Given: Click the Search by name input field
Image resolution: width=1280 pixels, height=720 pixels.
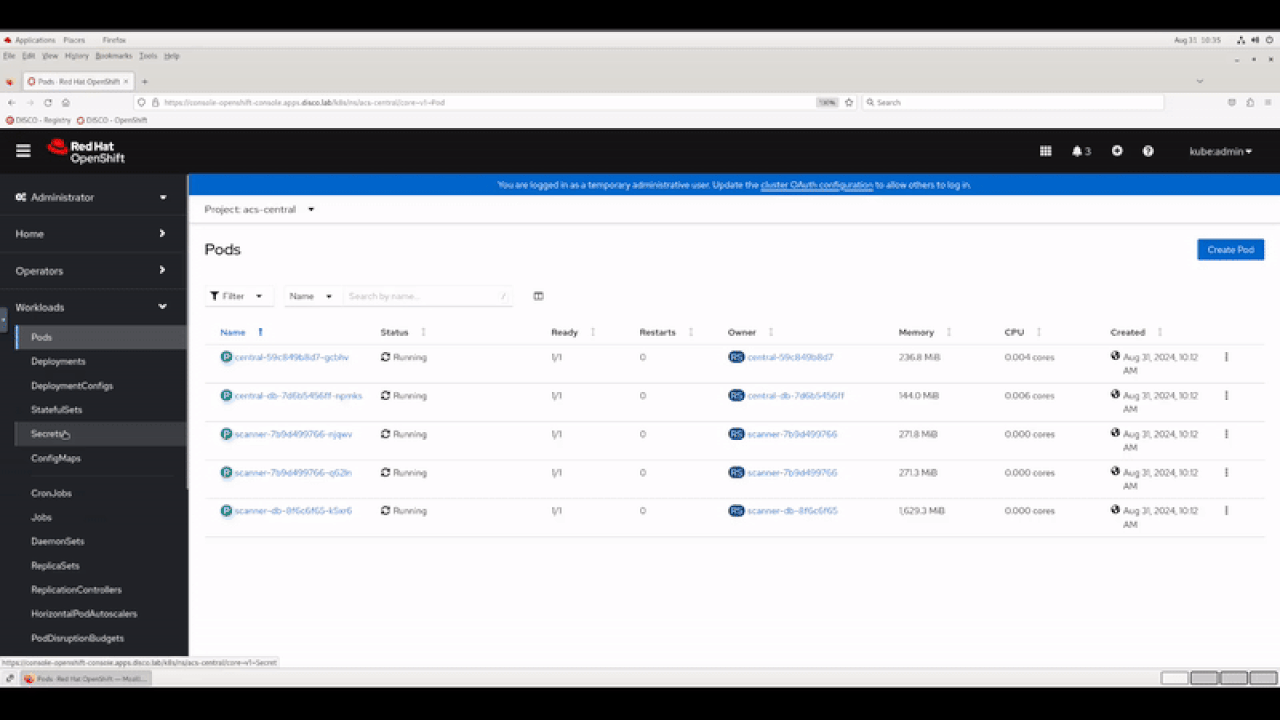Looking at the screenshot, I should [x=422, y=296].
